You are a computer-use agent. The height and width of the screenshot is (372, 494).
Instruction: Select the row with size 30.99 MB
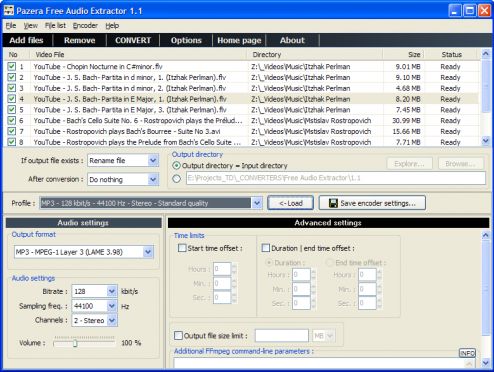241,120
